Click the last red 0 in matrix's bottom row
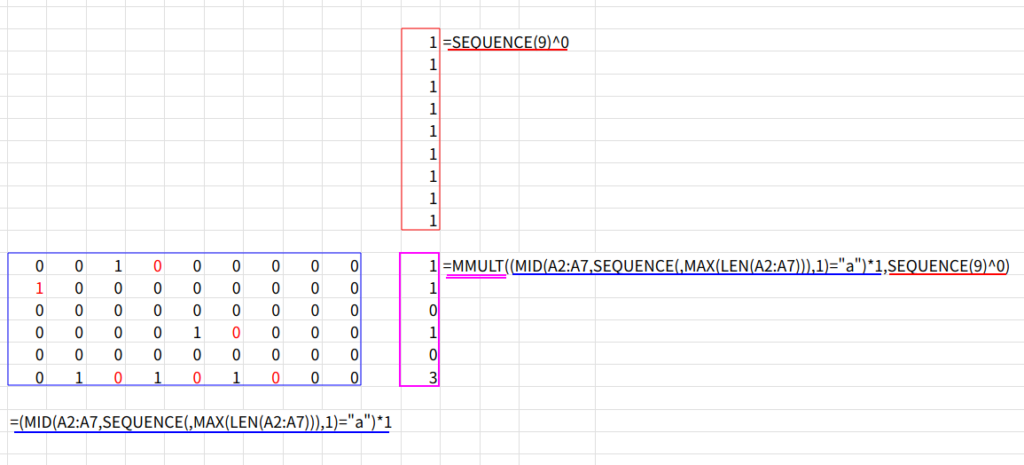 [275, 376]
